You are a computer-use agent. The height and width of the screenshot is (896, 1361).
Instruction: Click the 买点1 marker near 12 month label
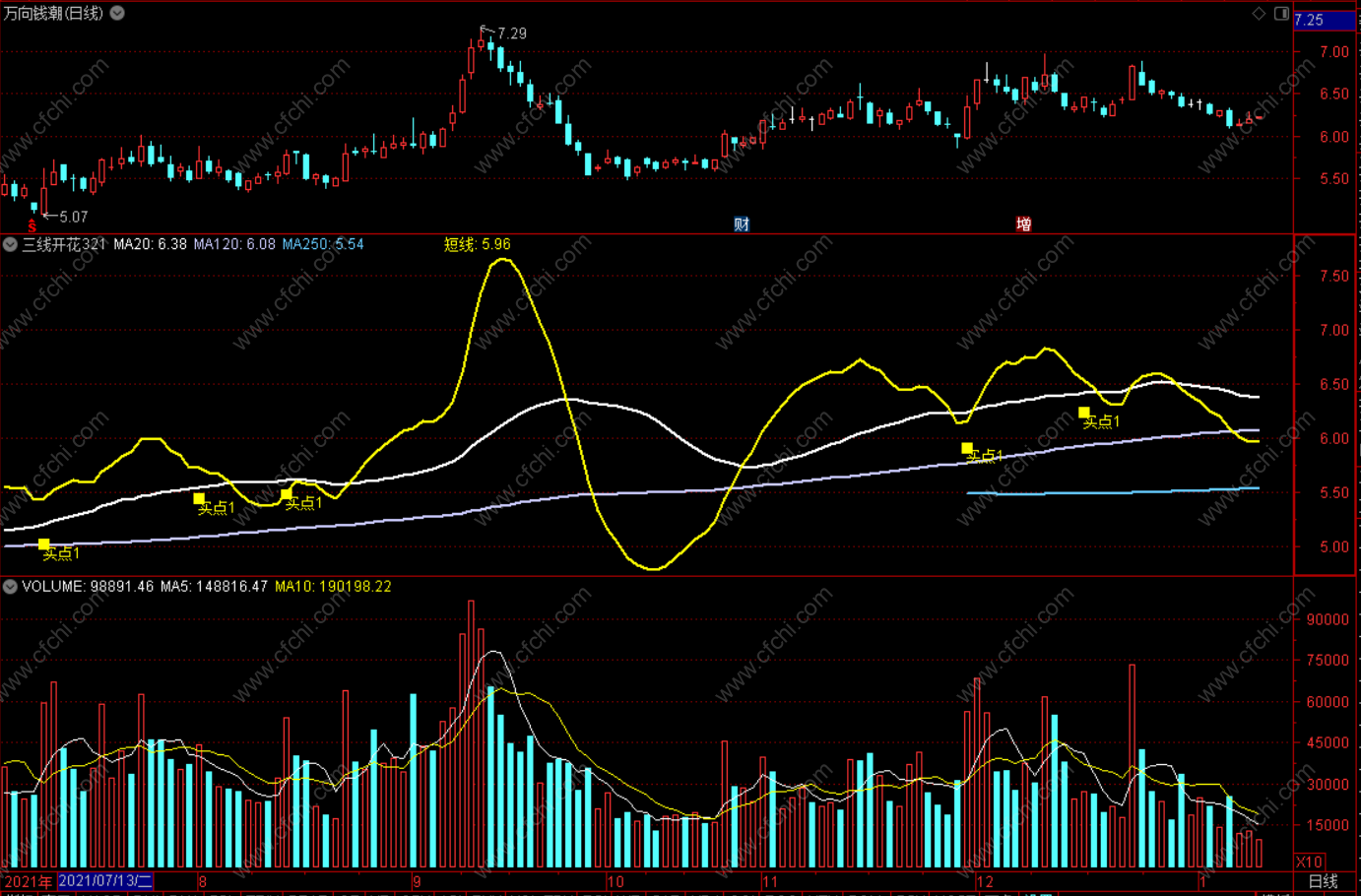click(x=984, y=454)
